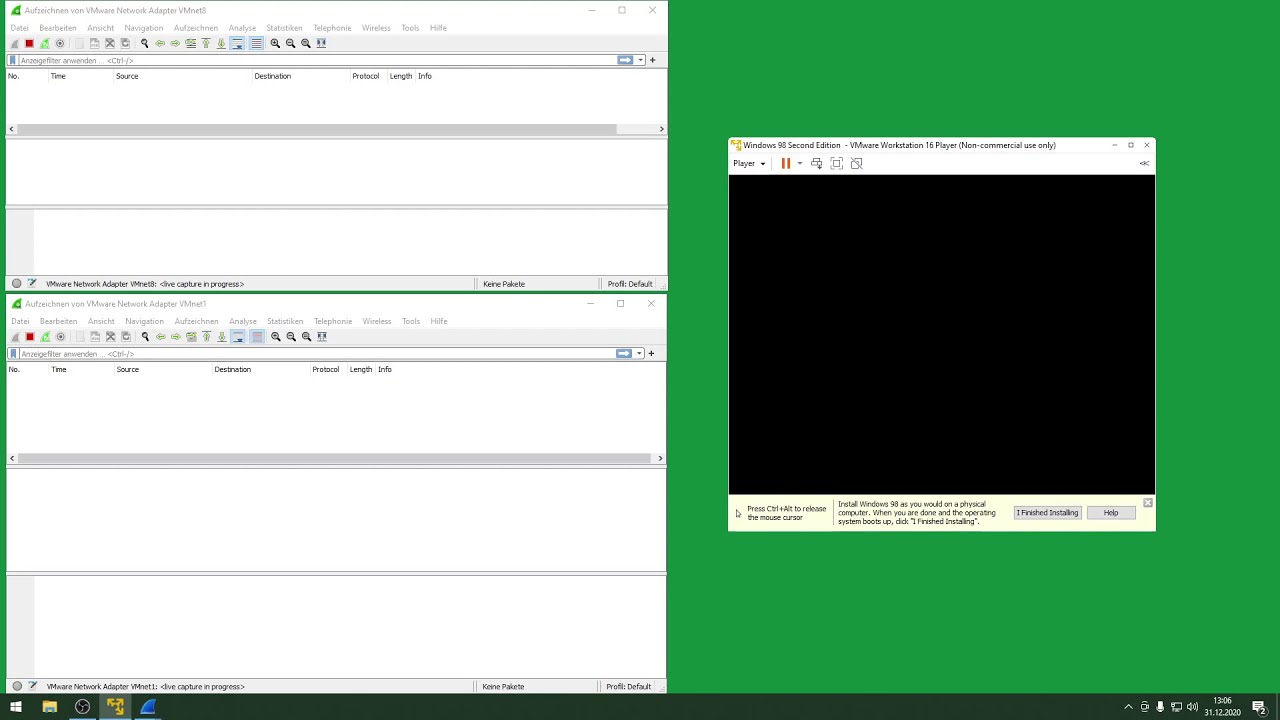Restart current capture in VMnet8 window
The height and width of the screenshot is (720, 1280).
pos(44,43)
